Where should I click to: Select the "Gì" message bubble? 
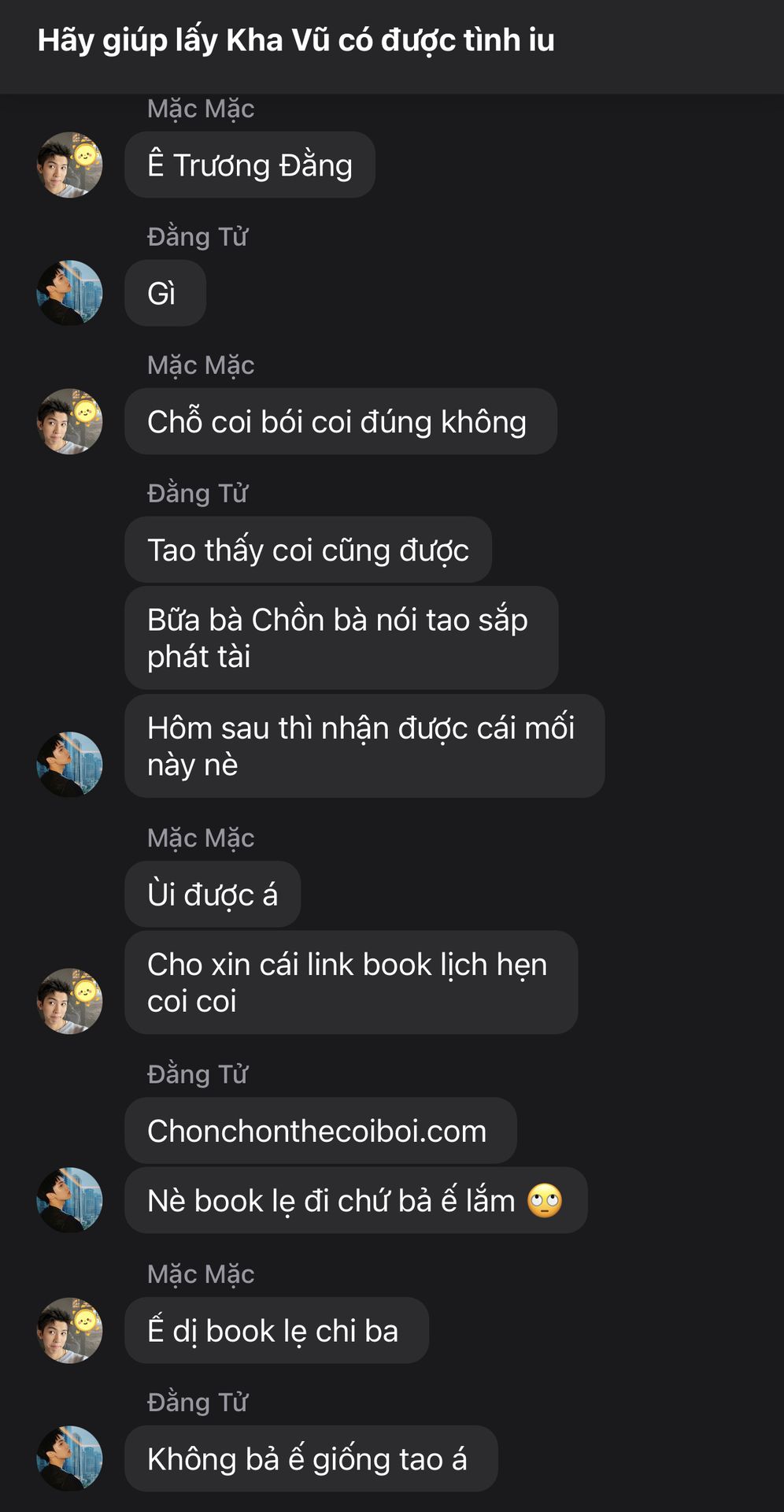(165, 293)
